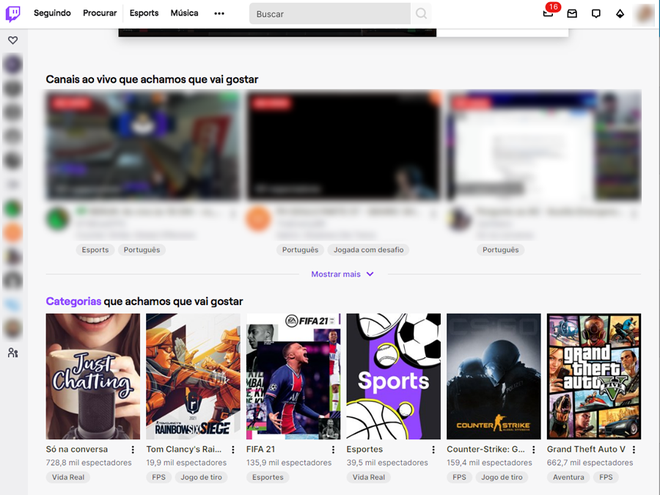Select Português tag under third live channel
The image size is (660, 495).
pos(500,250)
